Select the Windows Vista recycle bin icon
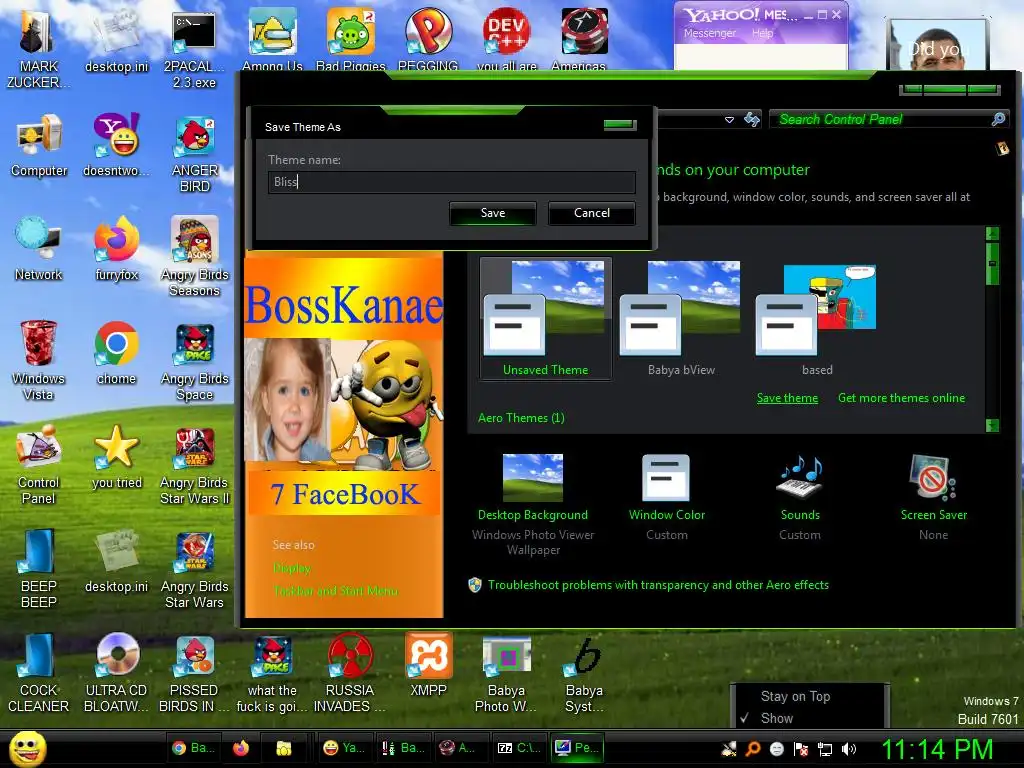This screenshot has width=1024, height=768. click(39, 360)
